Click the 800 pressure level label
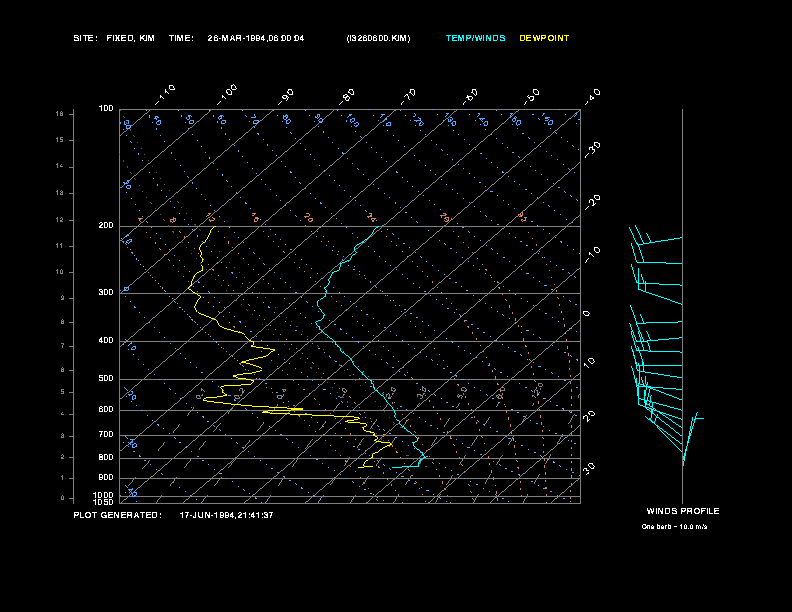 pyautogui.click(x=106, y=457)
